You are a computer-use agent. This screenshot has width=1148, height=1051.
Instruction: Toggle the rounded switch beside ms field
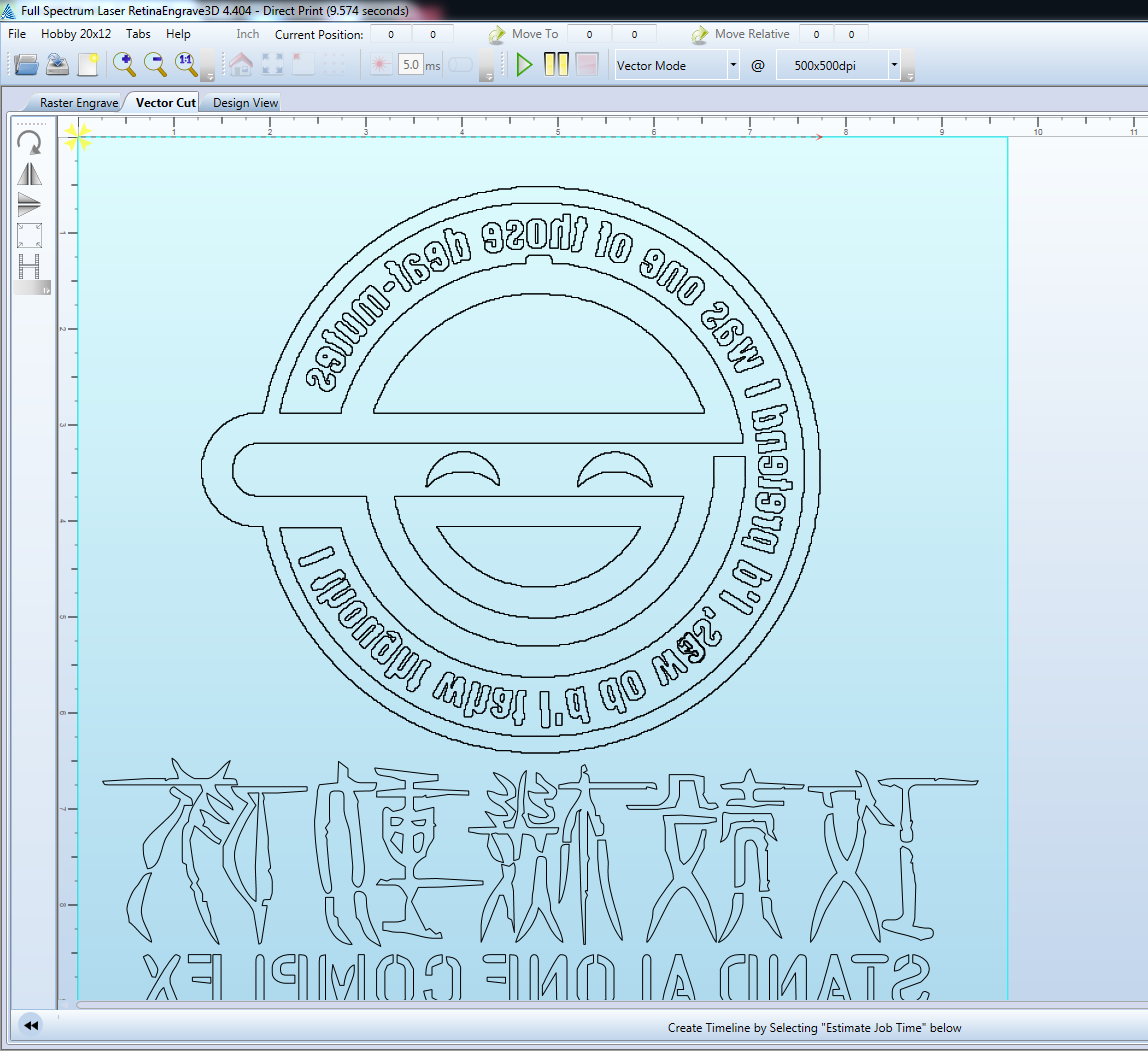[461, 64]
